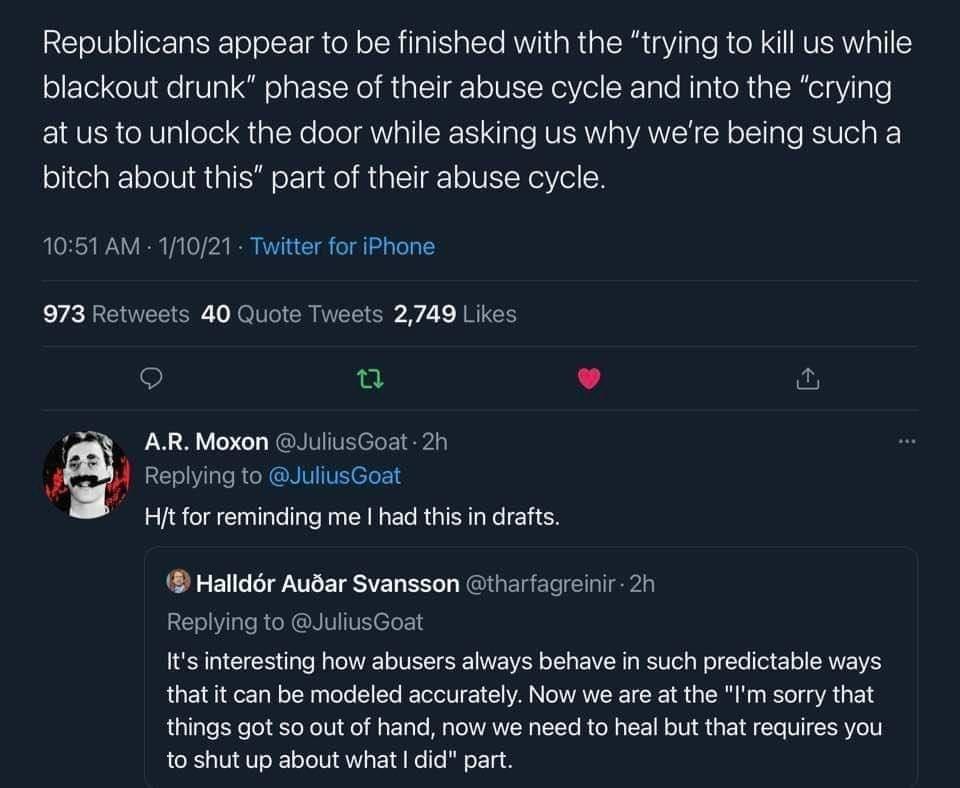Visit the @JuliusGoat handle beside A.R. Moxon
The image size is (960, 788).
tap(341, 441)
